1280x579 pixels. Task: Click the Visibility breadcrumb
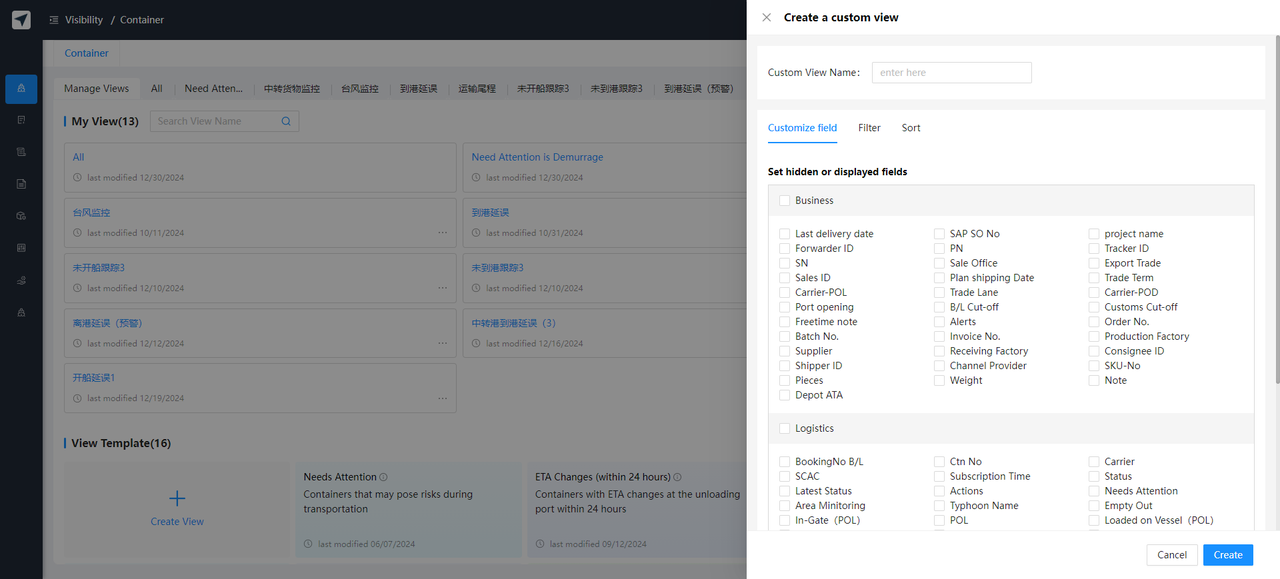point(84,20)
